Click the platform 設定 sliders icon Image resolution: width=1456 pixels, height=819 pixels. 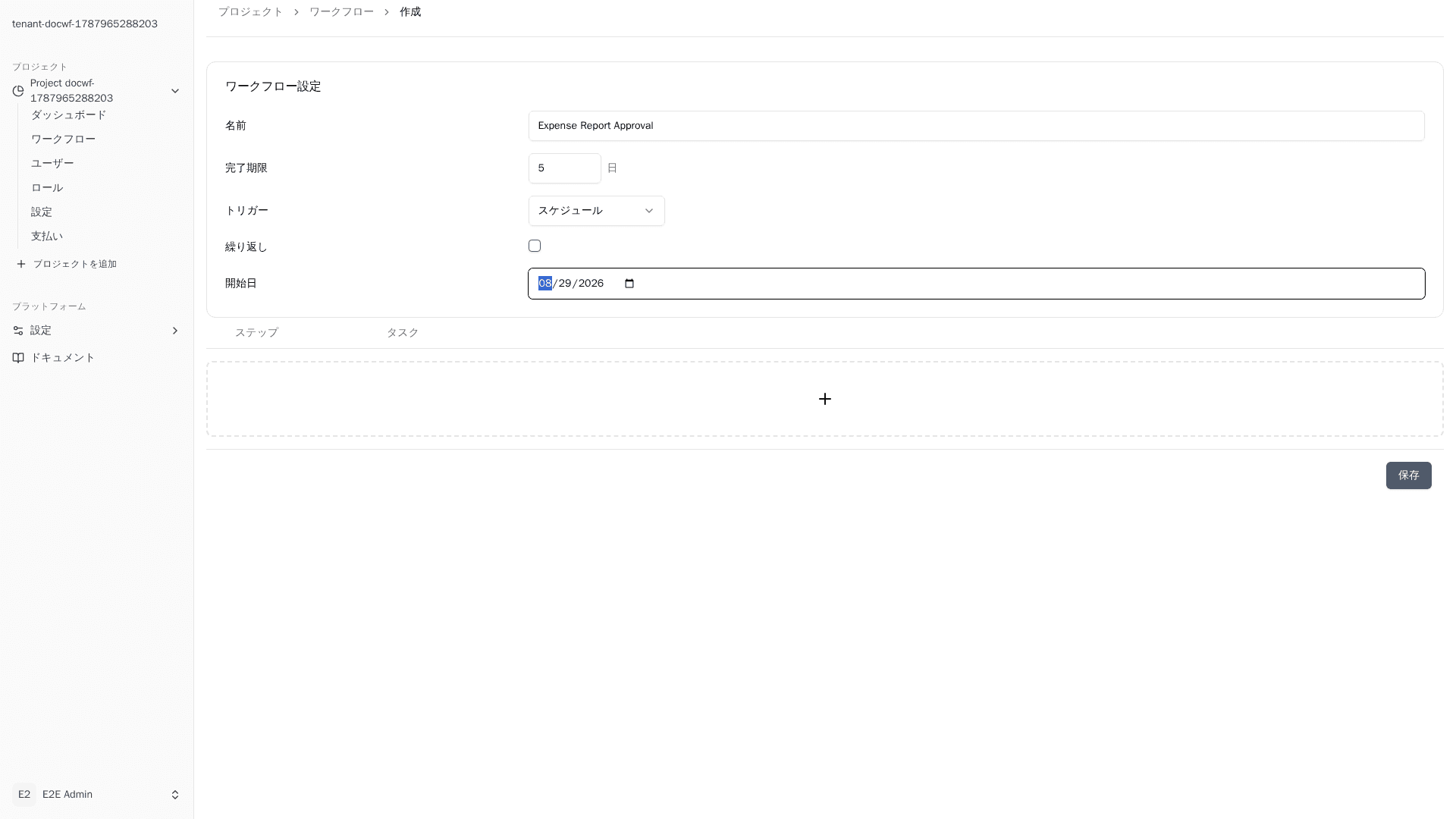(x=18, y=331)
